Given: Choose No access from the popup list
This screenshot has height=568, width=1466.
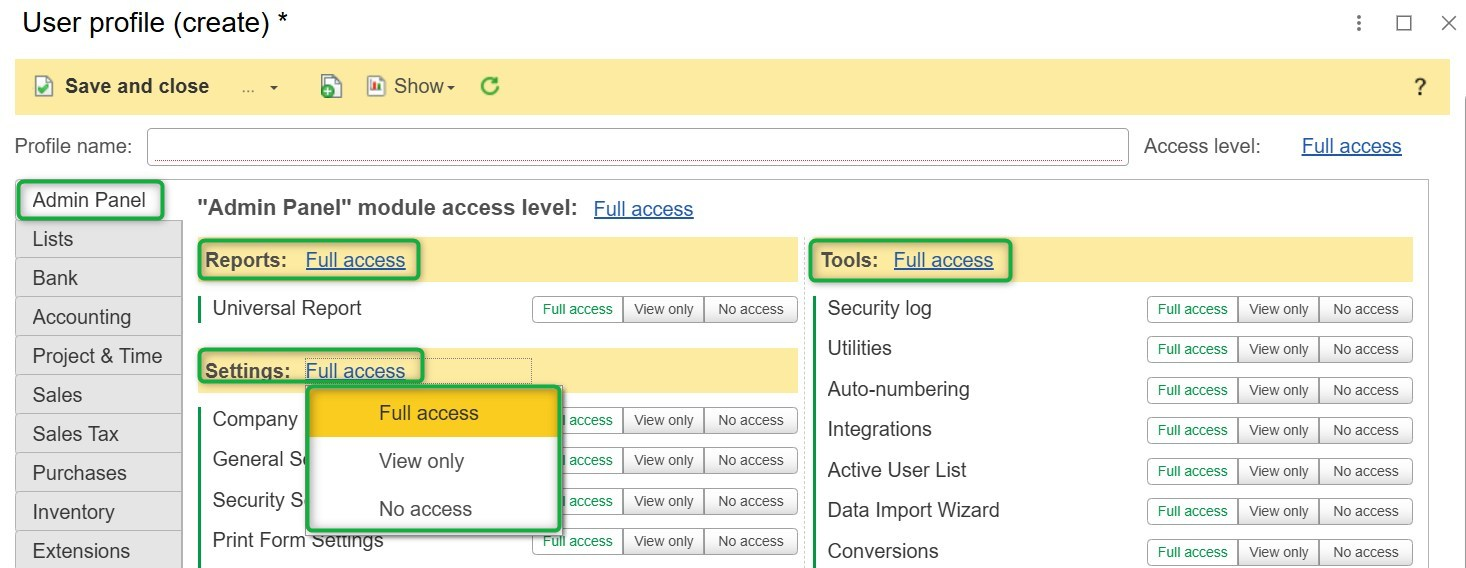Looking at the screenshot, I should [x=425, y=510].
